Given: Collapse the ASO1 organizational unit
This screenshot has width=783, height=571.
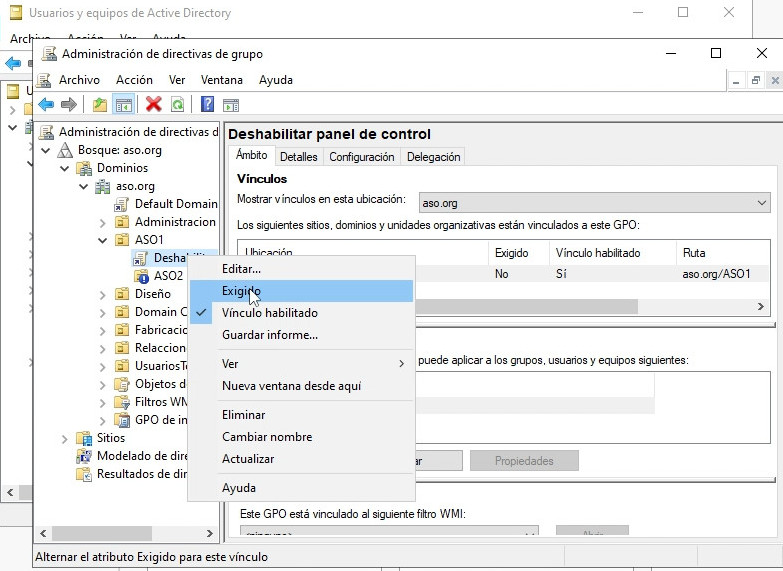Looking at the screenshot, I should point(103,240).
